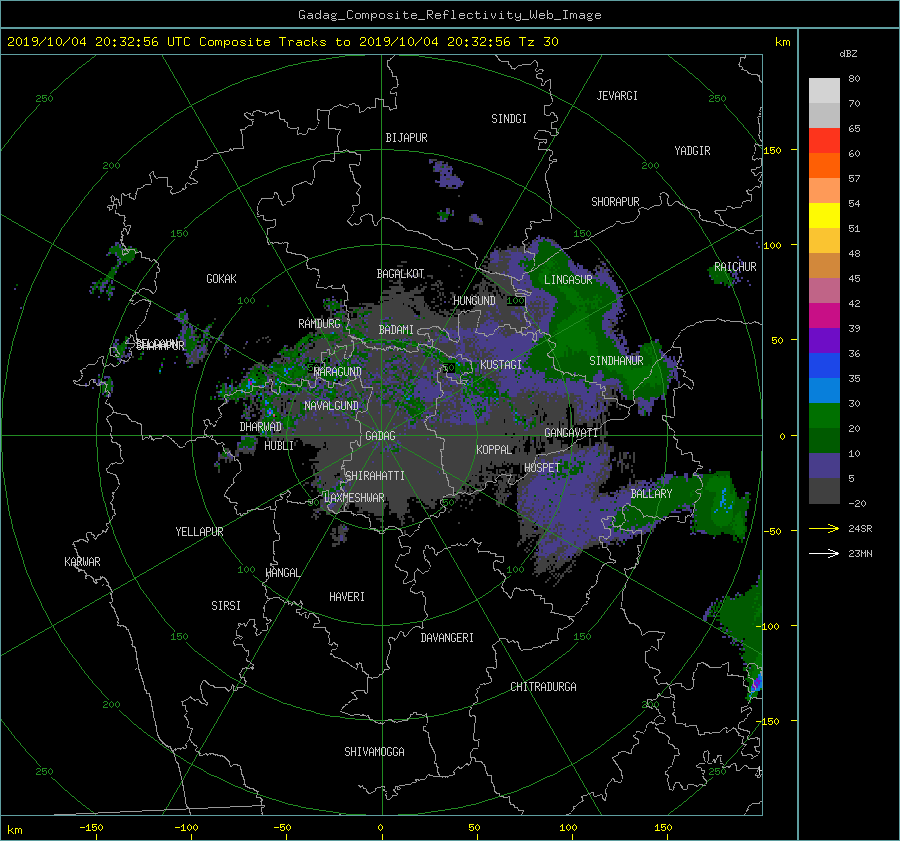Viewport: 900px width, 841px height.
Task: Click the Gadag_Composite_Reflectivity_Web_Image title
Action: [x=449, y=15]
